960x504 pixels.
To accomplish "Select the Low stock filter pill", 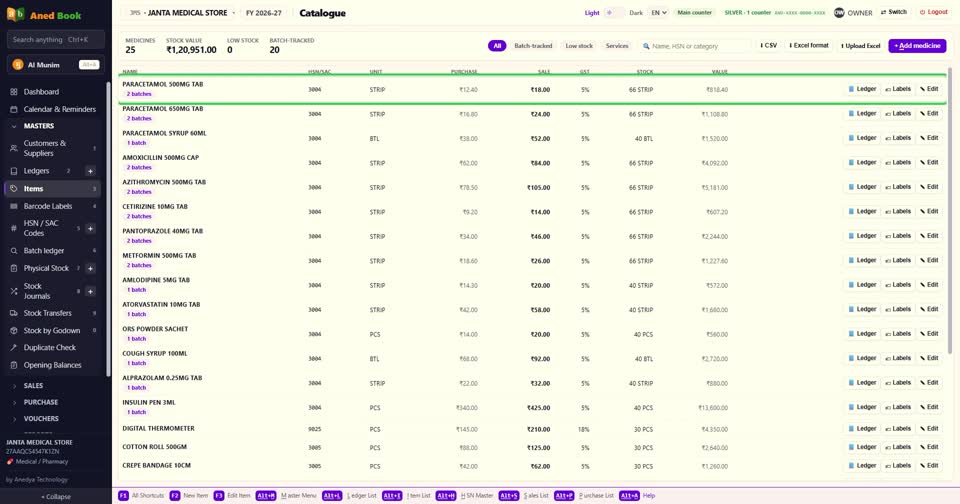I will (579, 46).
